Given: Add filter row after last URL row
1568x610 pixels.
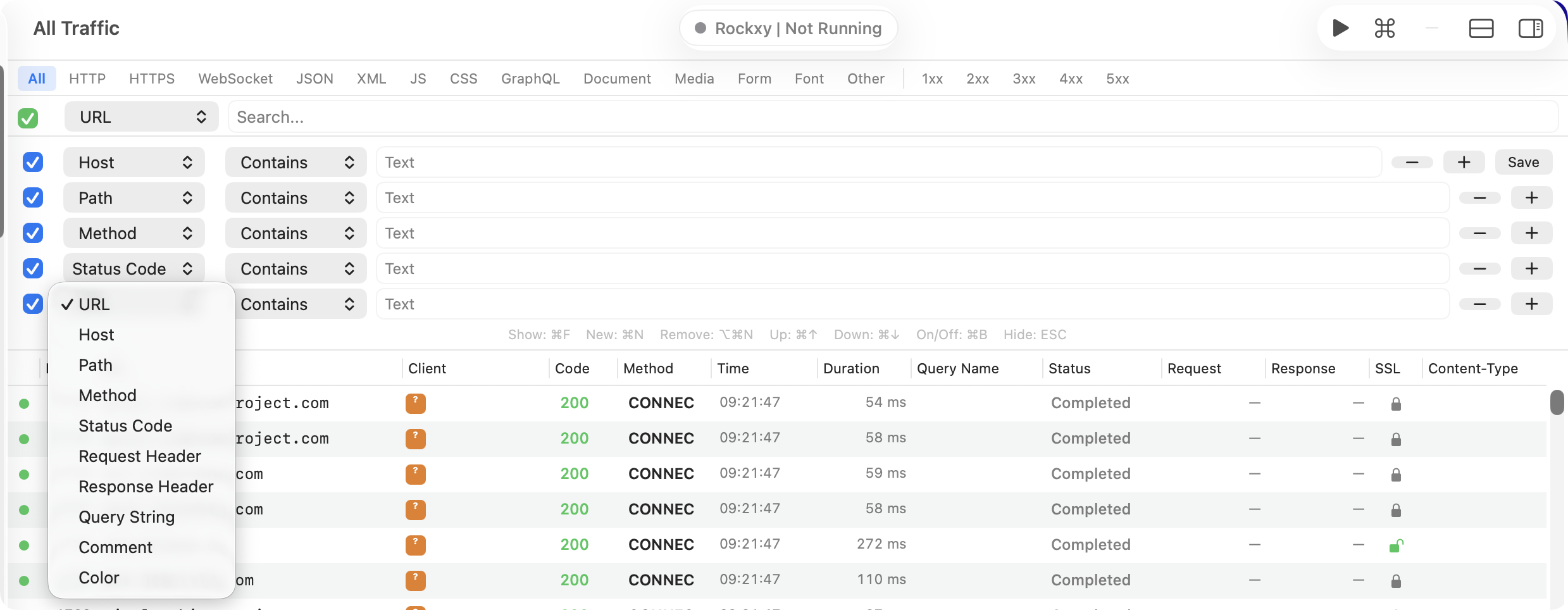Looking at the screenshot, I should coord(1531,304).
